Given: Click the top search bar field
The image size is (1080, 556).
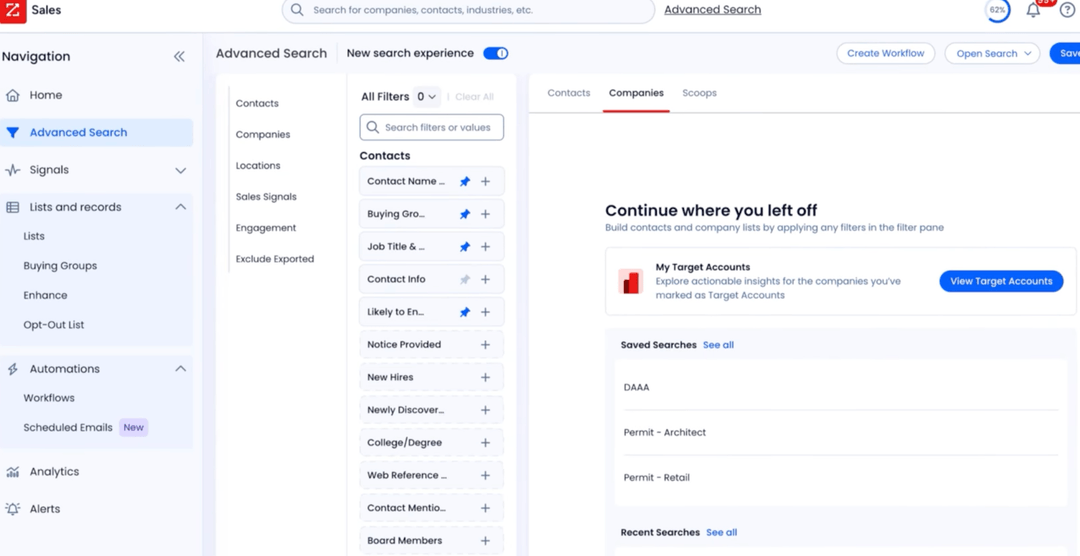Looking at the screenshot, I should (468, 10).
